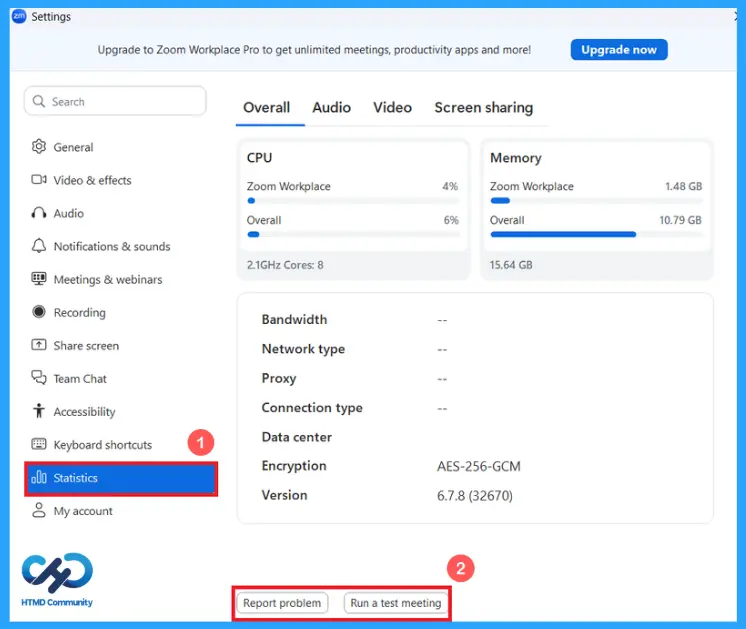Screen dimensions: 746x629
Task: Click the Zoom logo in title bar
Action: pos(19,16)
